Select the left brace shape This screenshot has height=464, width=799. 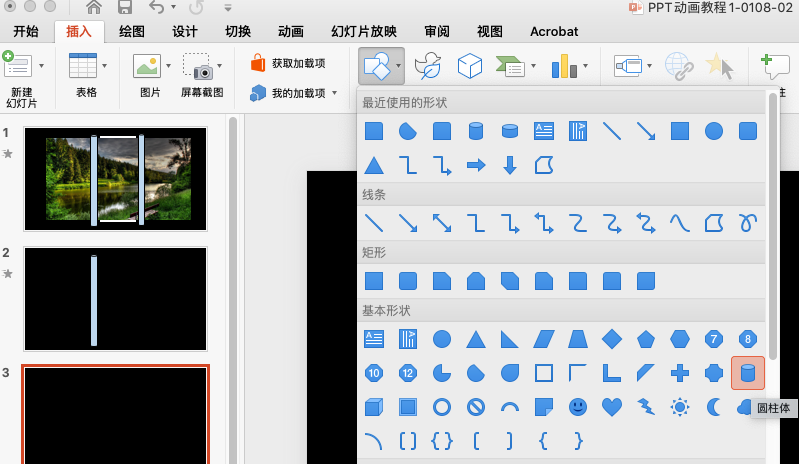[x=544, y=441]
